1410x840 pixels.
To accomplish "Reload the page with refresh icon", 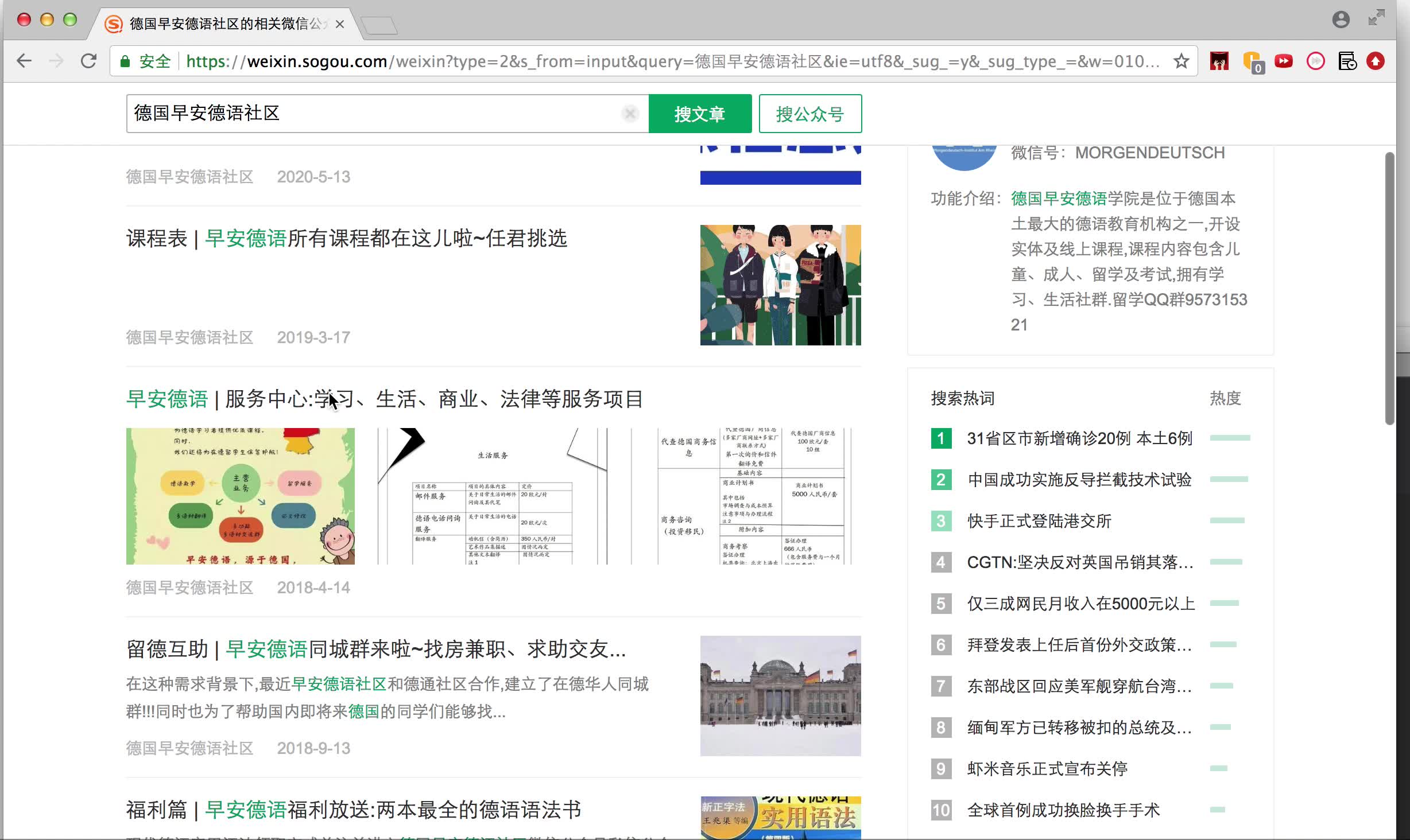I will click(89, 61).
